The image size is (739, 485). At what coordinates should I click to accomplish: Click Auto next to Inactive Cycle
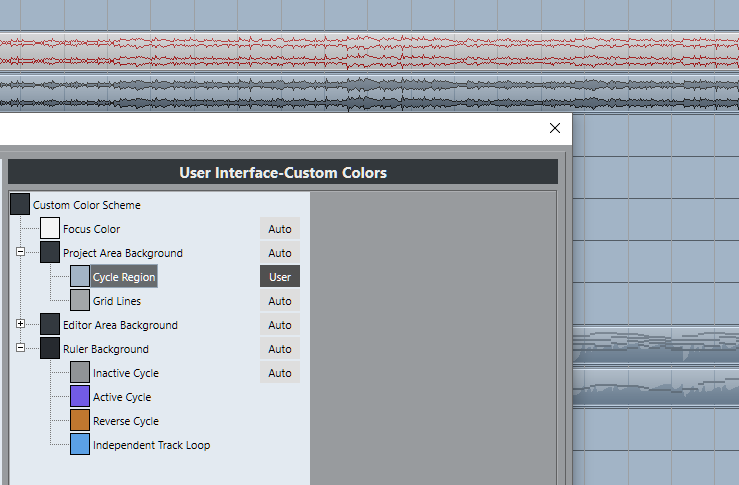point(280,373)
